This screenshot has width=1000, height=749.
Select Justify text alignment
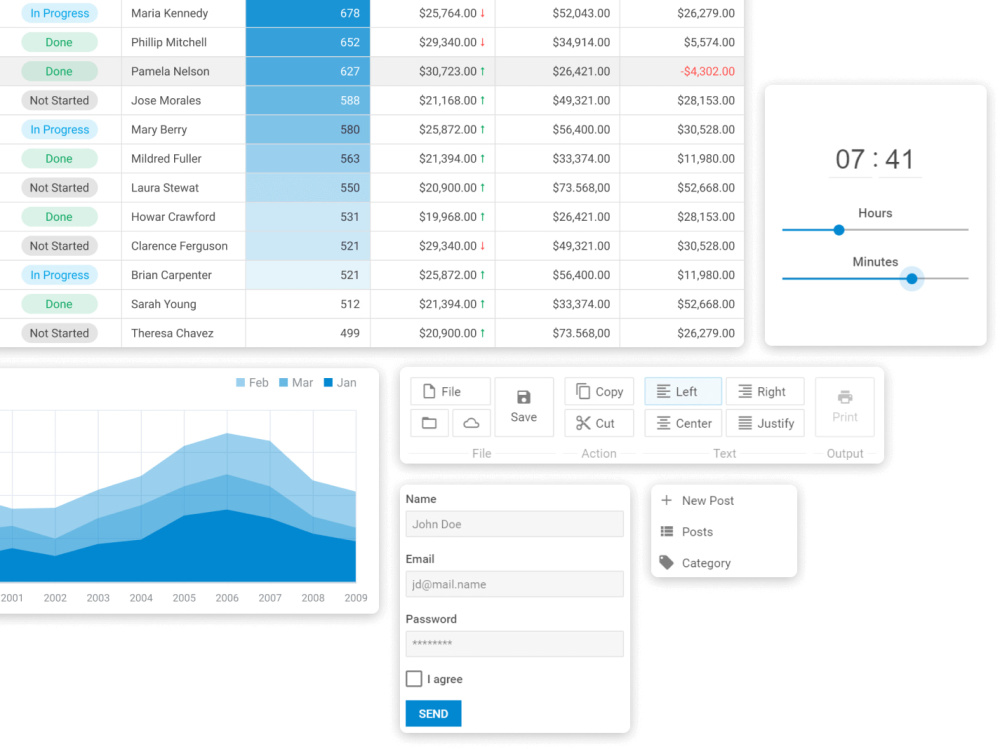pyautogui.click(x=765, y=423)
